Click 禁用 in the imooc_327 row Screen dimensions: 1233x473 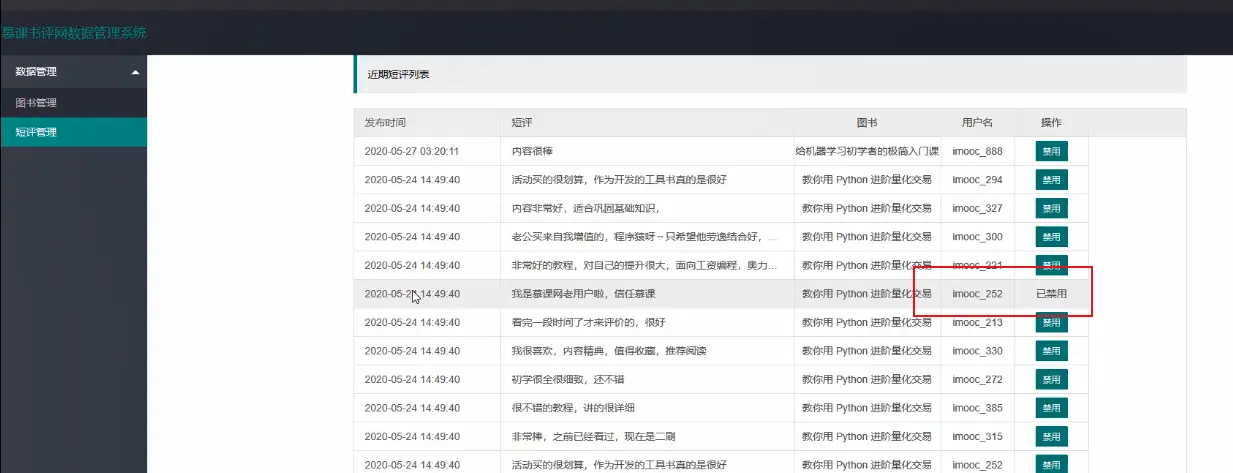click(1051, 209)
